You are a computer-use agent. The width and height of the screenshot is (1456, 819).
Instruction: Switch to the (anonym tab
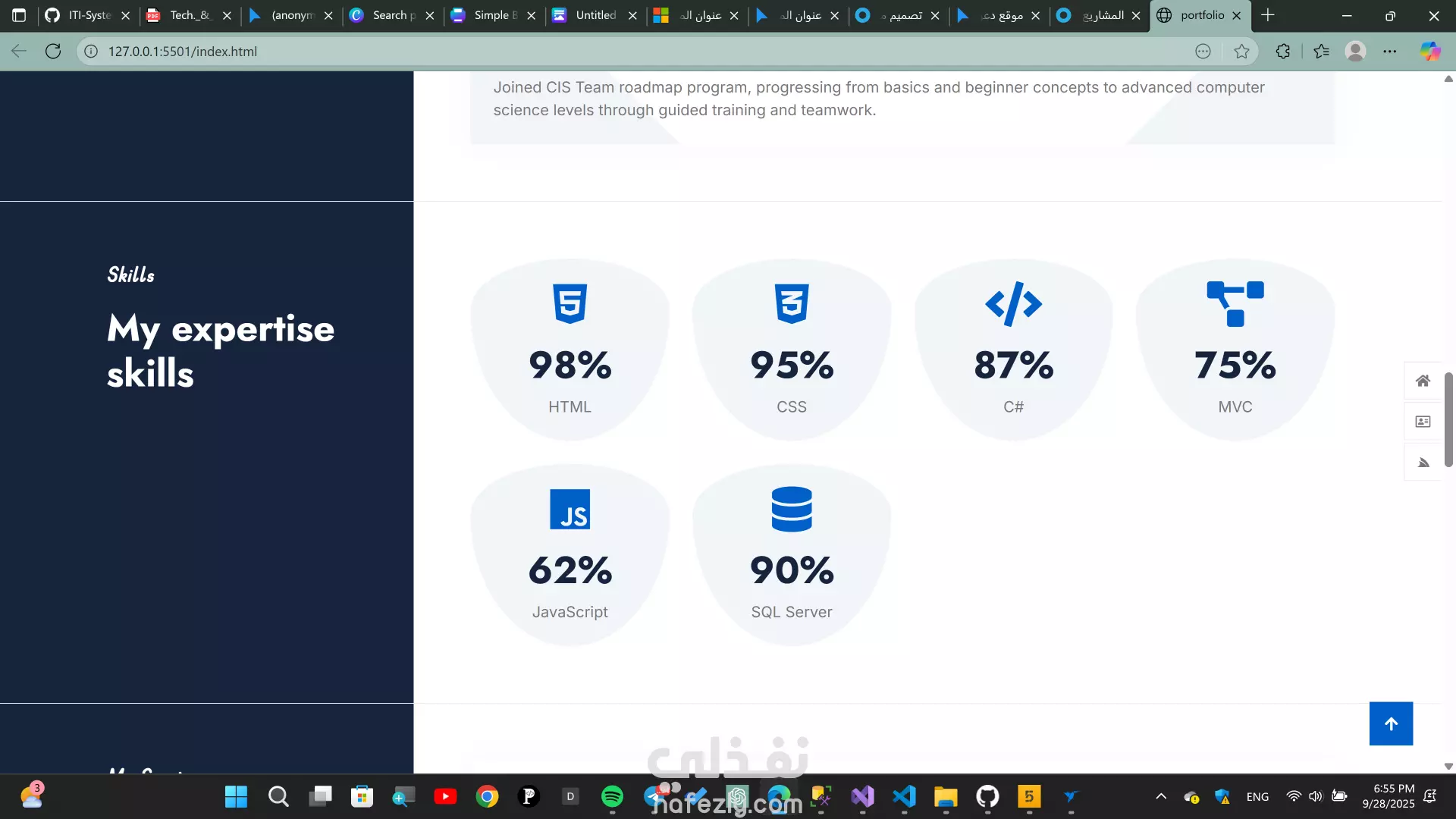tap(290, 15)
